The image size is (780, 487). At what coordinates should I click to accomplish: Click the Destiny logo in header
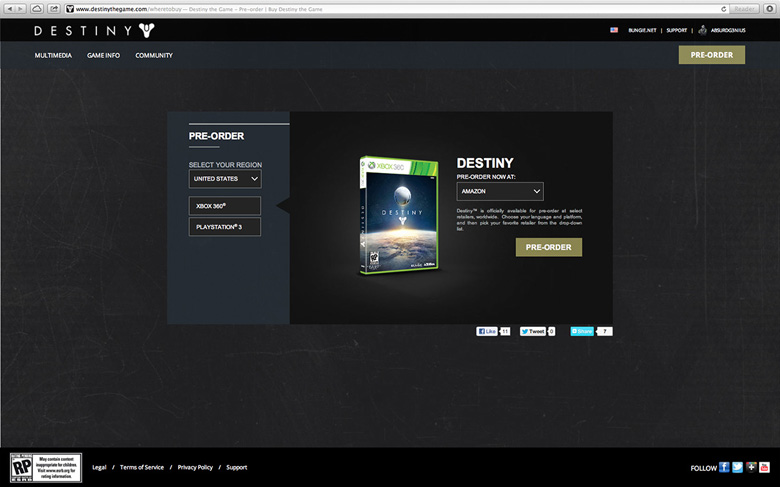[x=94, y=30]
